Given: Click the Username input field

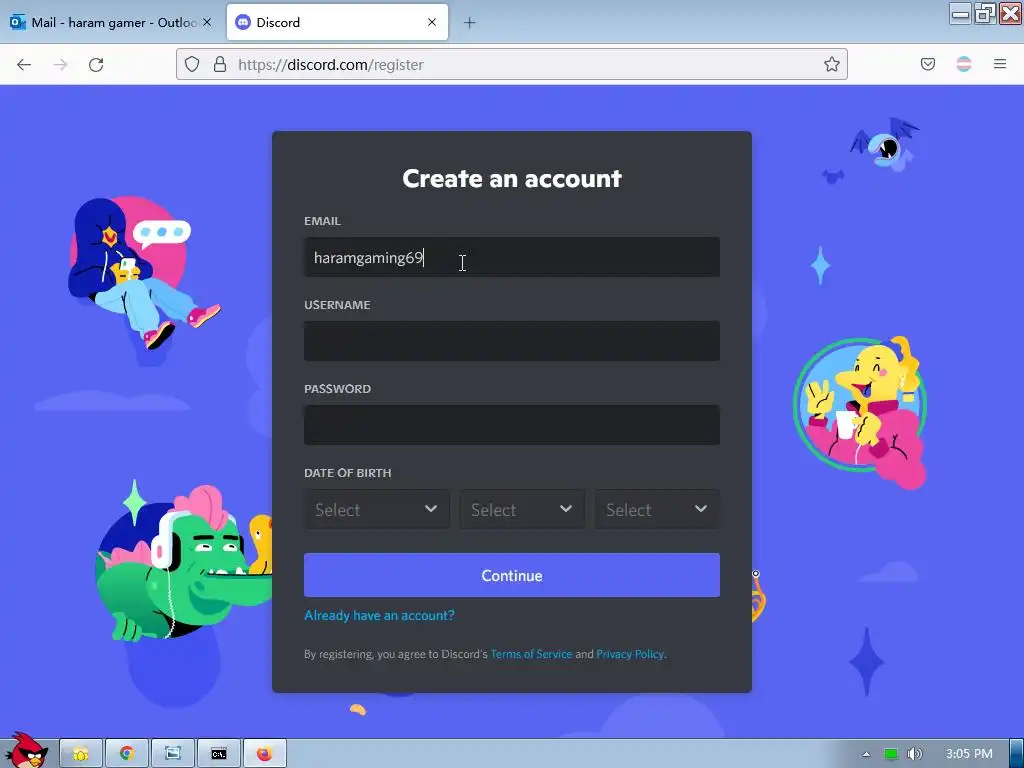Looking at the screenshot, I should click(512, 341).
